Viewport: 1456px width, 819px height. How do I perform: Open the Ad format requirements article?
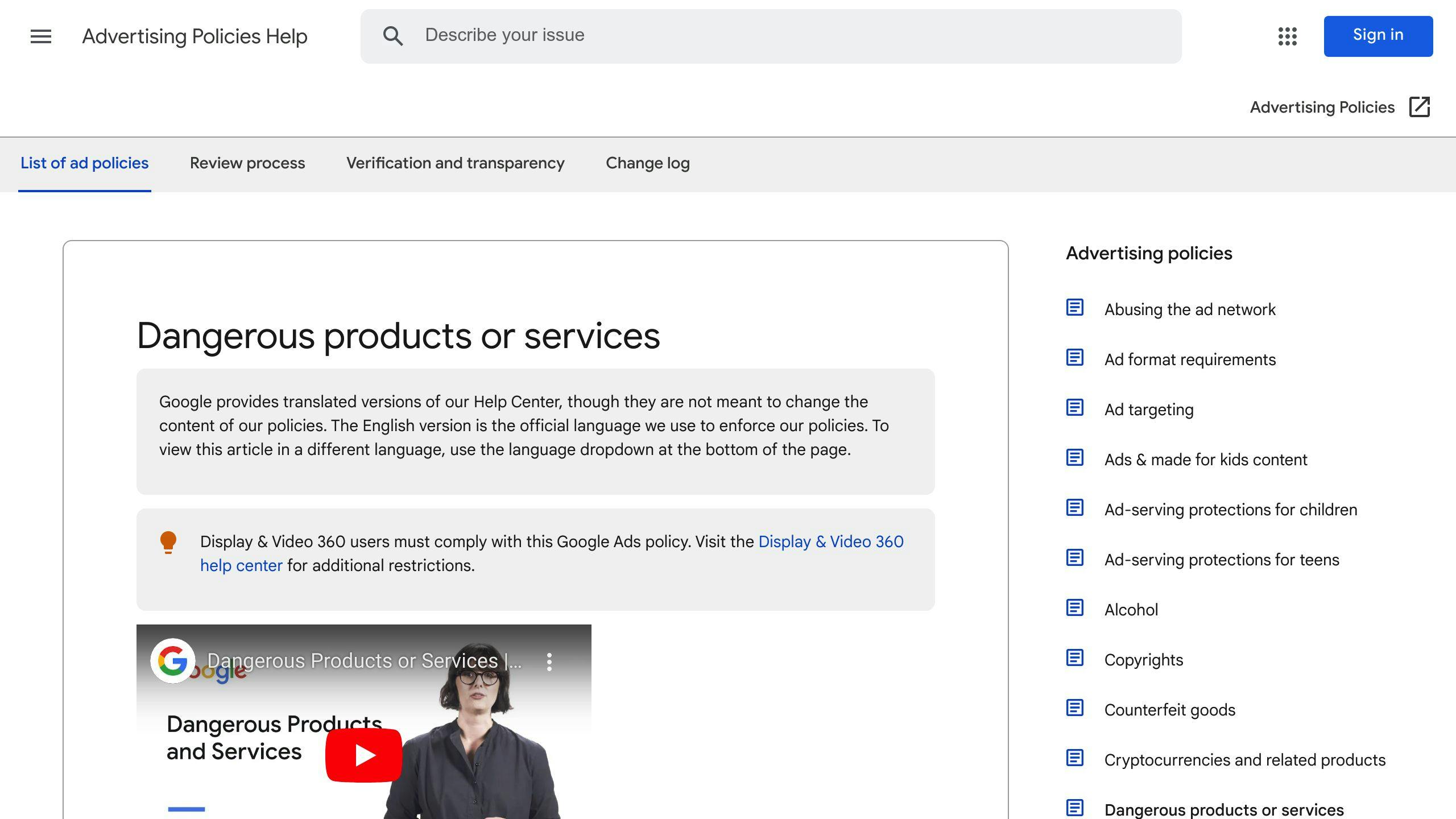pos(1190,359)
